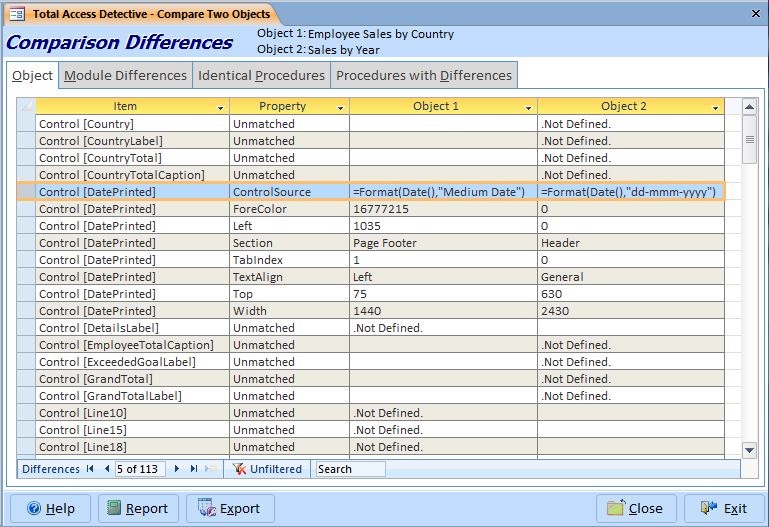Click the 'Header' value cell

point(631,243)
